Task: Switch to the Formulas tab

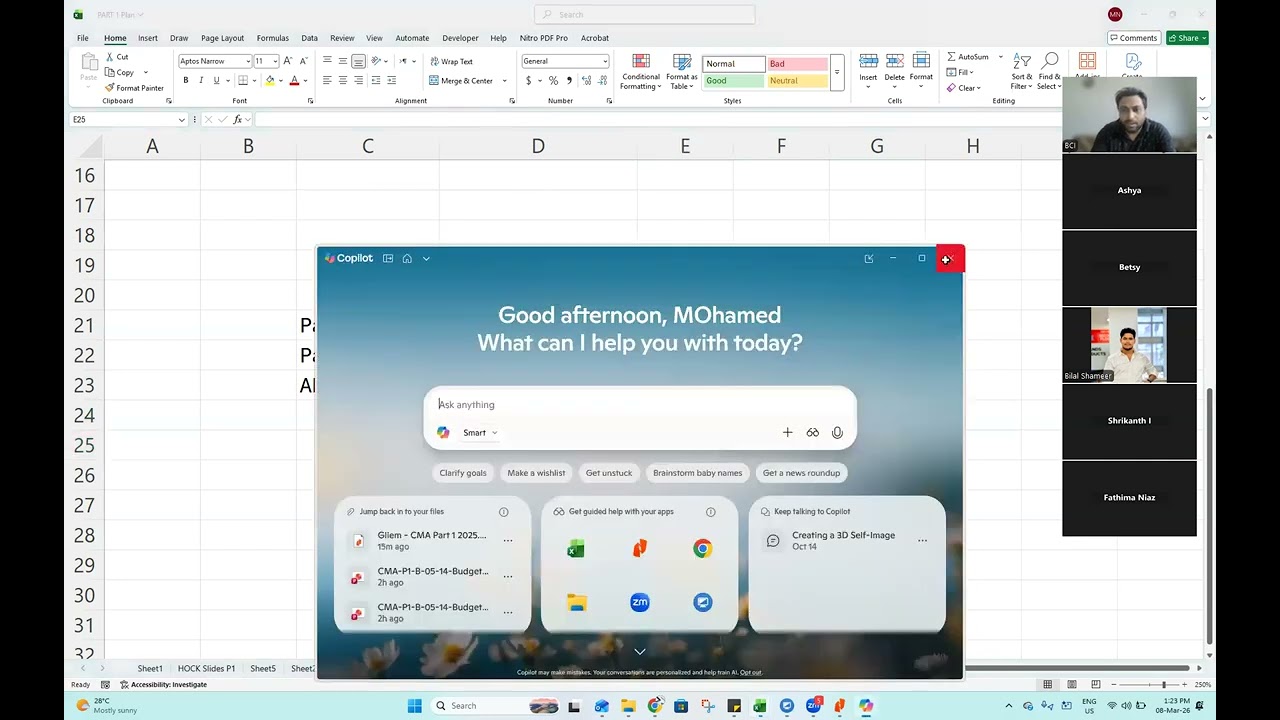Action: coord(273,38)
